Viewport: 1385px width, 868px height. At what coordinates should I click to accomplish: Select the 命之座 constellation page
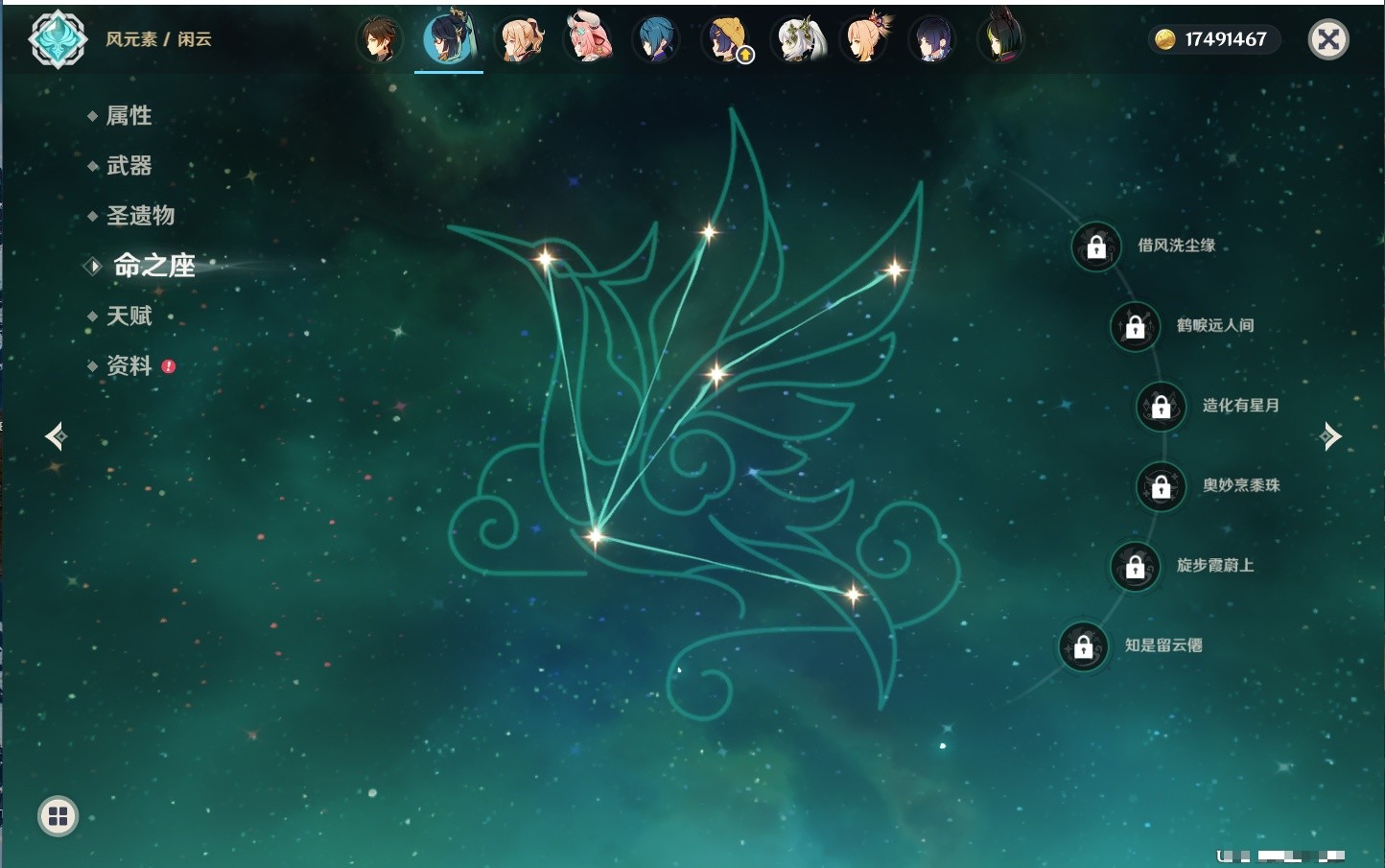(153, 266)
